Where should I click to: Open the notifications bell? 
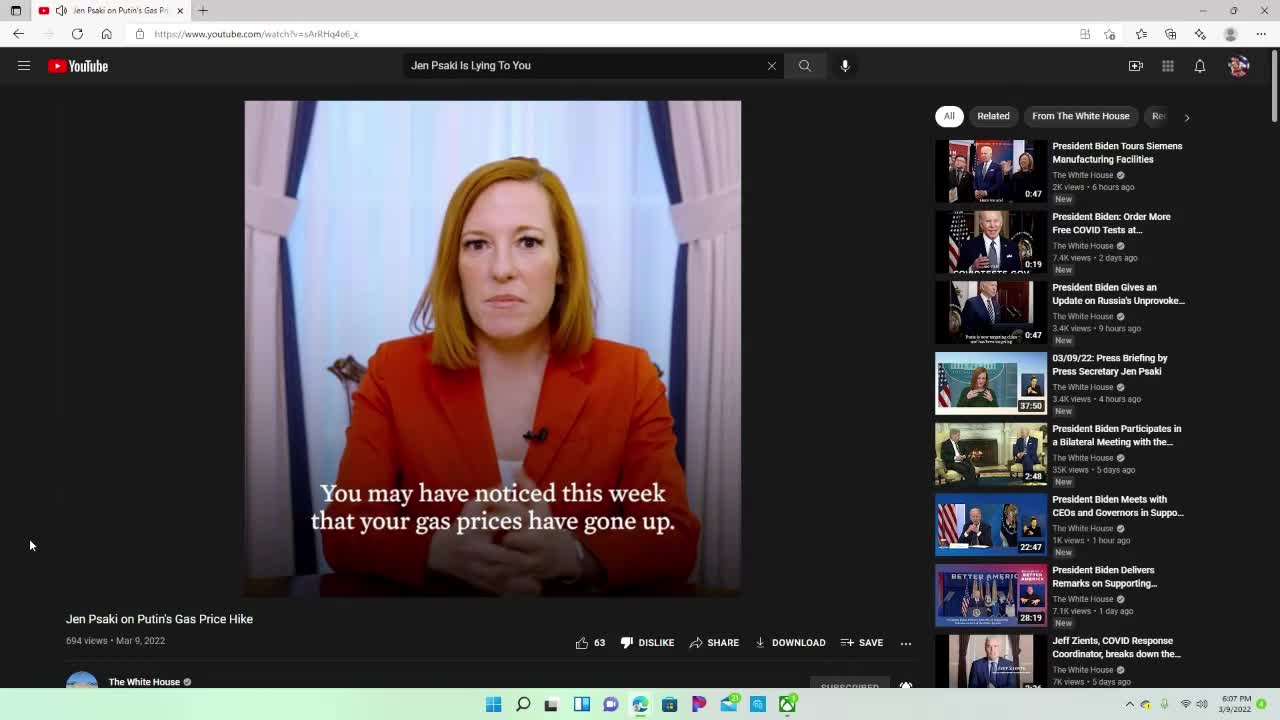pyautogui.click(x=1200, y=66)
